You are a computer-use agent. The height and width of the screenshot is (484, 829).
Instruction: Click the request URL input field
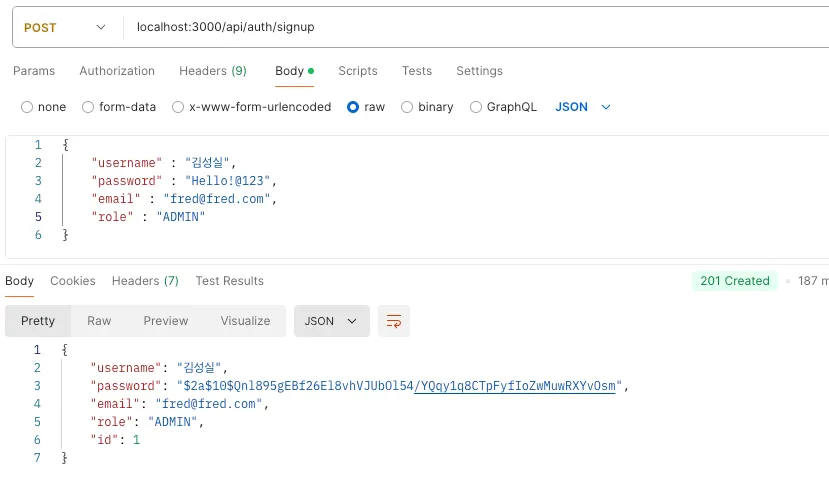click(470, 27)
